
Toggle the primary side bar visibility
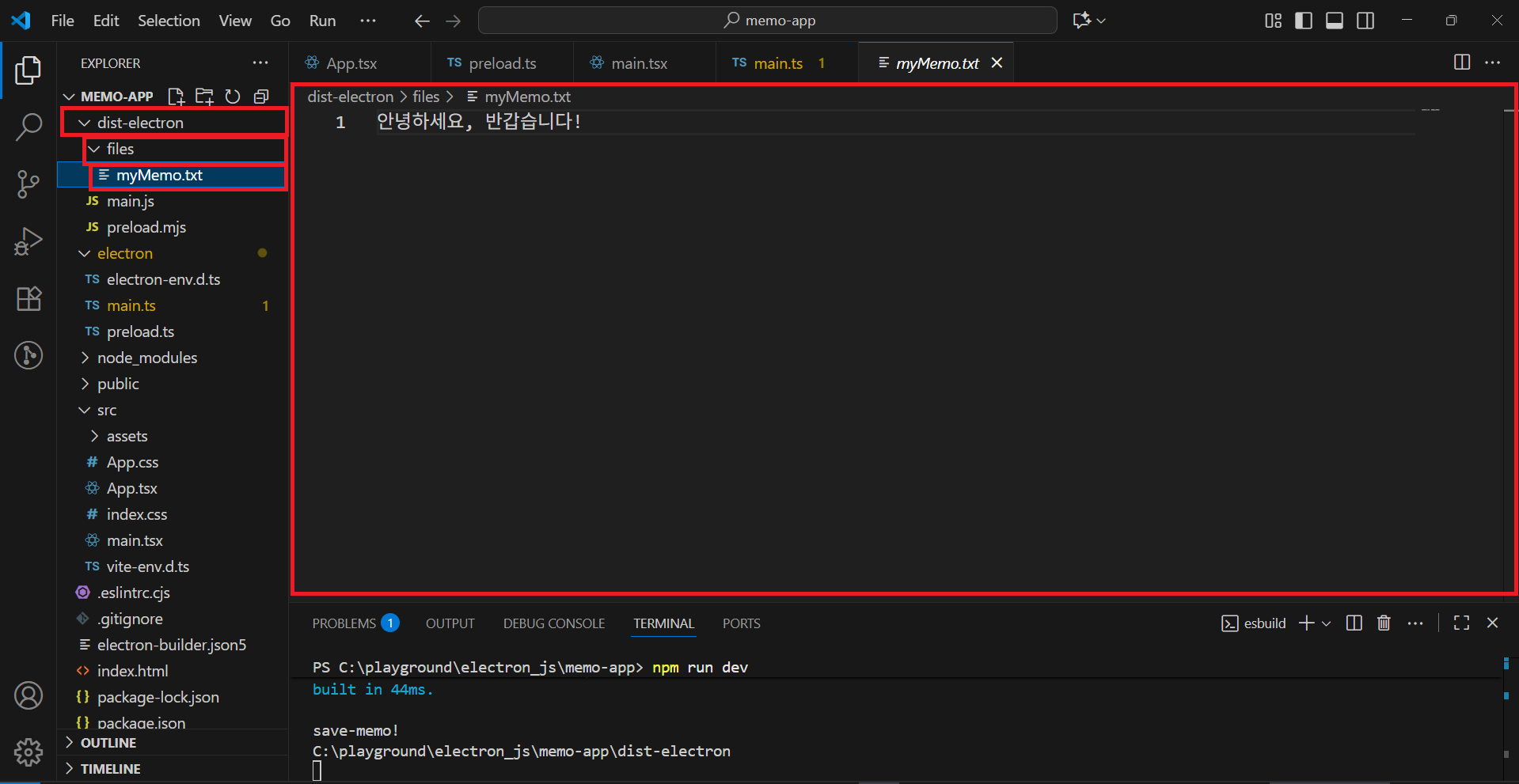click(x=1304, y=21)
